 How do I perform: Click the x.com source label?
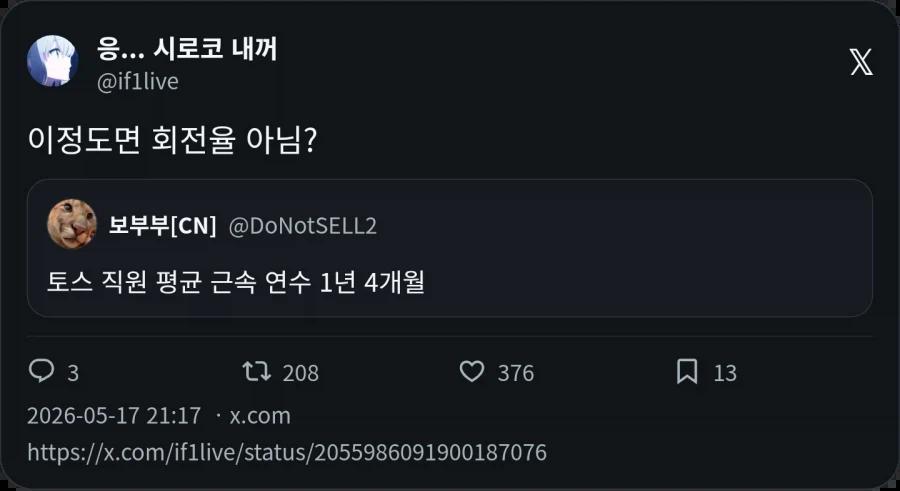260,416
